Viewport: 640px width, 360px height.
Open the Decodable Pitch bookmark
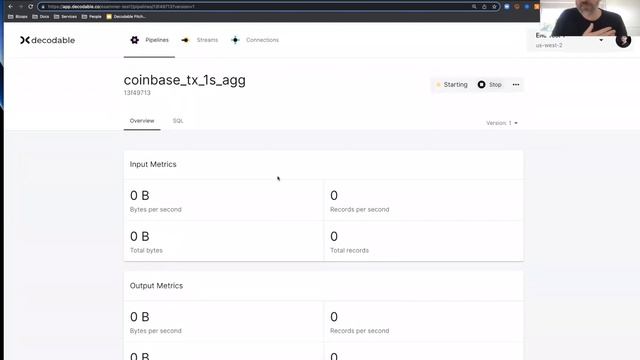pos(126,17)
